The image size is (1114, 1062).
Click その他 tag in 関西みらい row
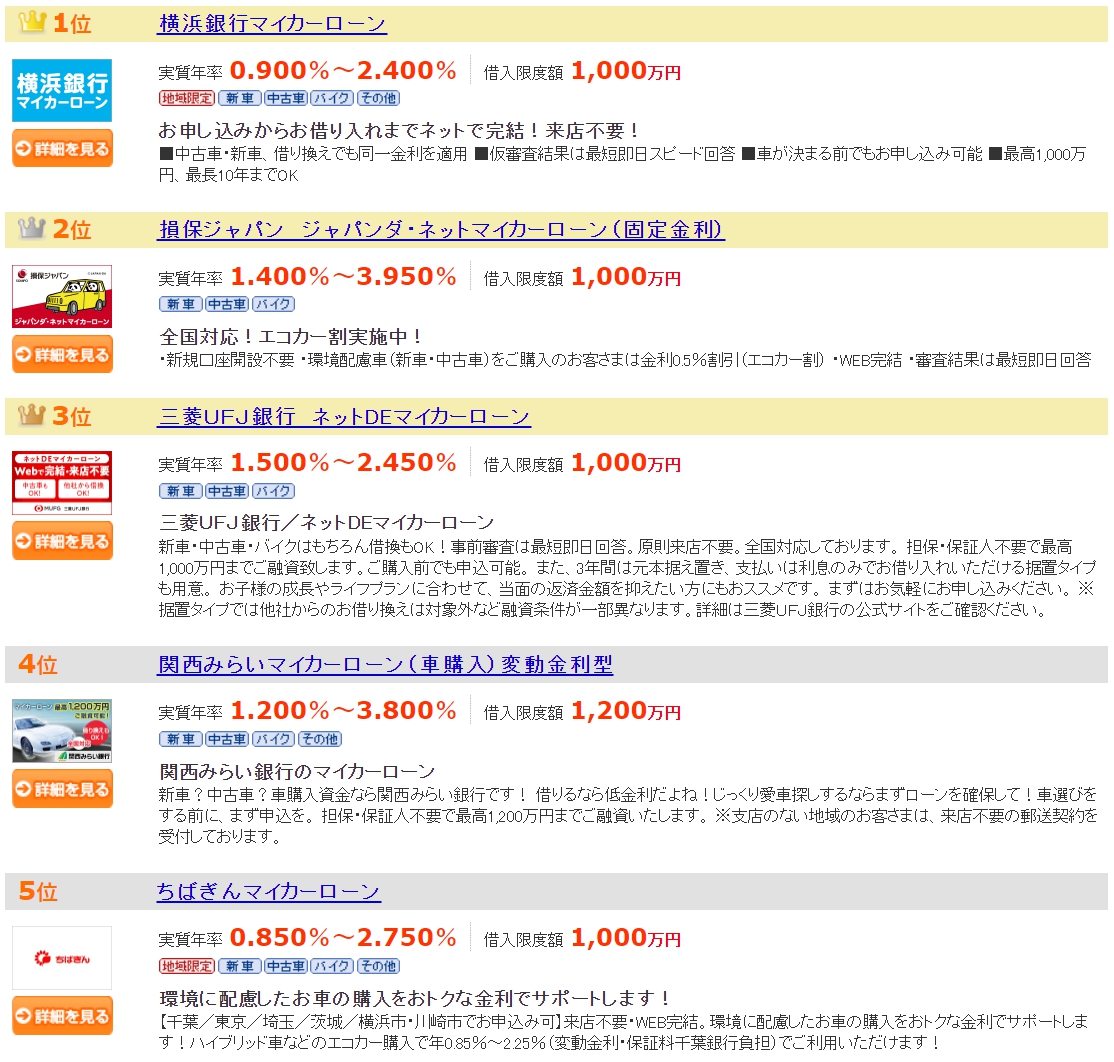(320, 739)
